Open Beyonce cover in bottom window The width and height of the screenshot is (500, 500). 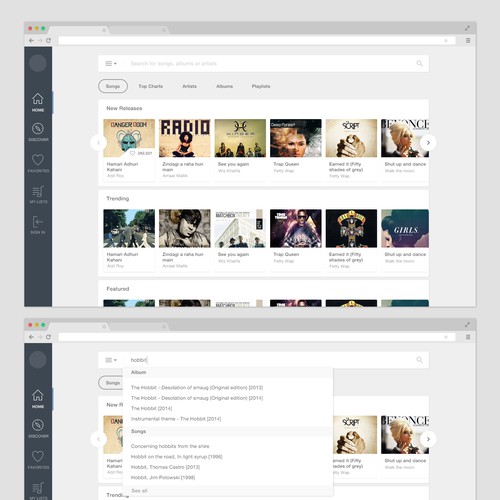coord(405,435)
